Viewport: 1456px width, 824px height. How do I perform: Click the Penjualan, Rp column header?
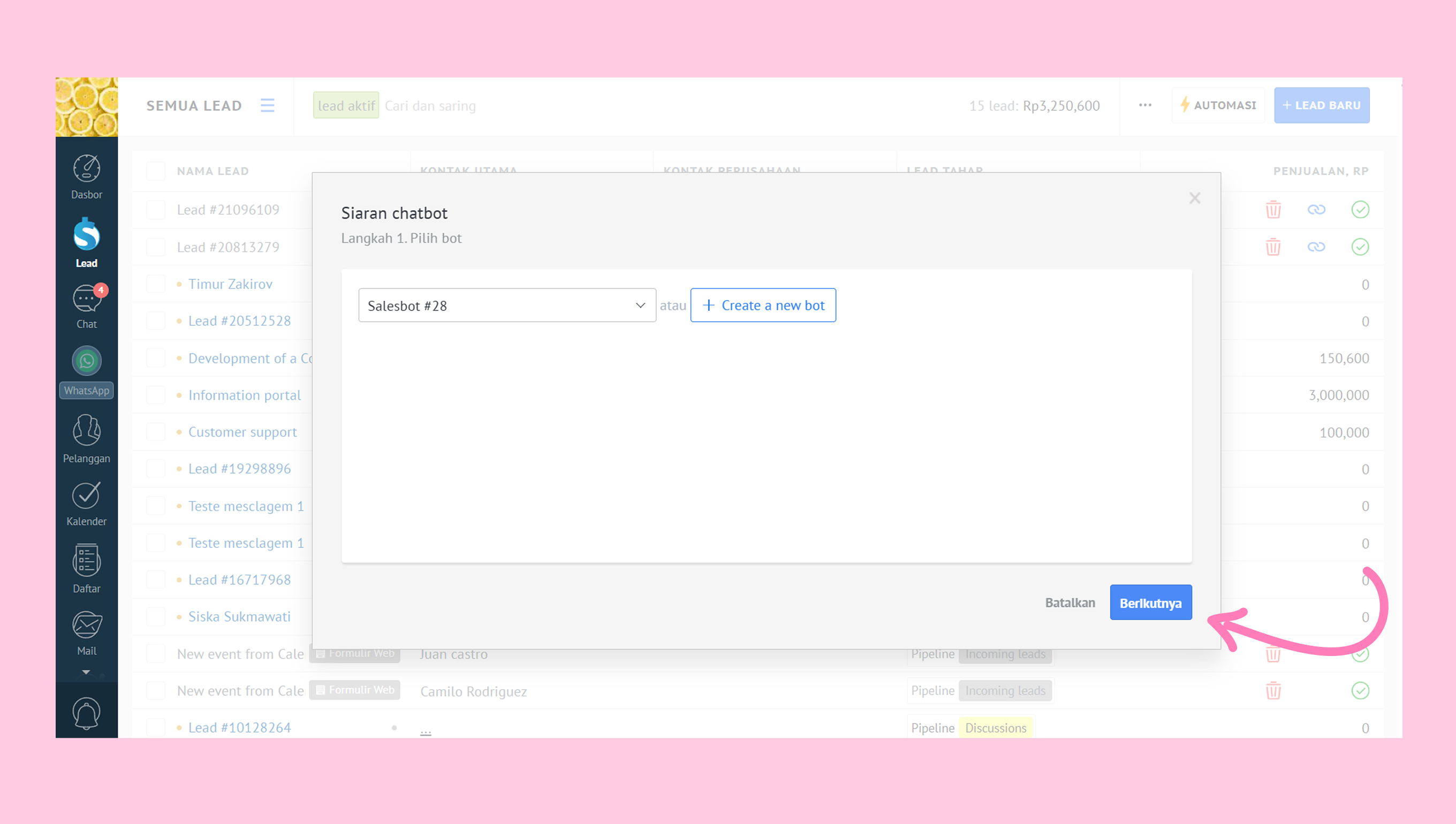1320,171
